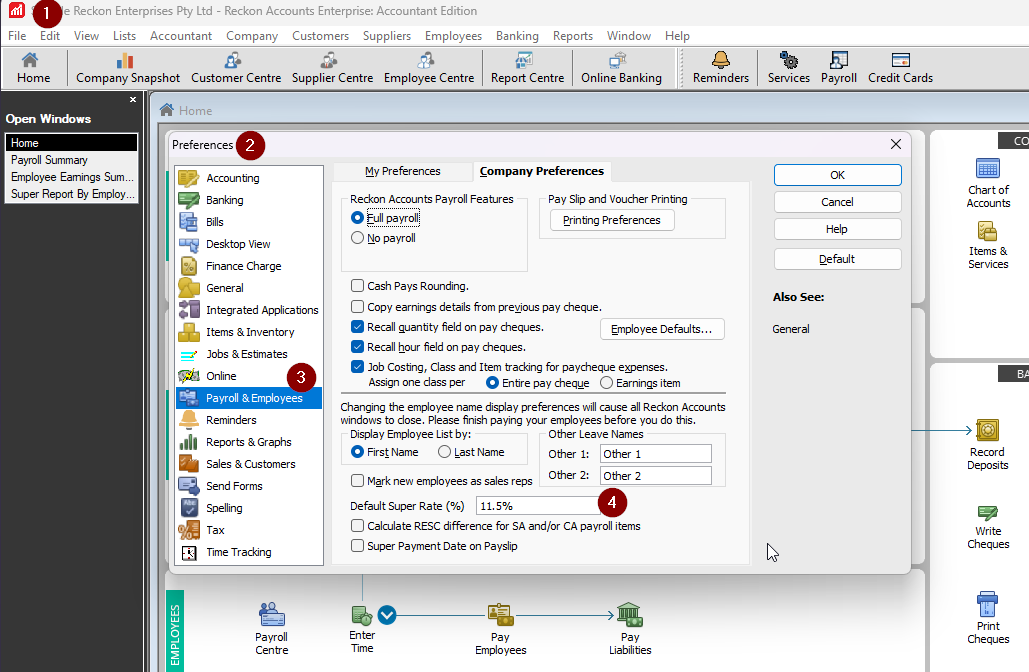Open Payroll Centre on the Home page
Image resolution: width=1029 pixels, height=672 pixels.
(x=271, y=629)
